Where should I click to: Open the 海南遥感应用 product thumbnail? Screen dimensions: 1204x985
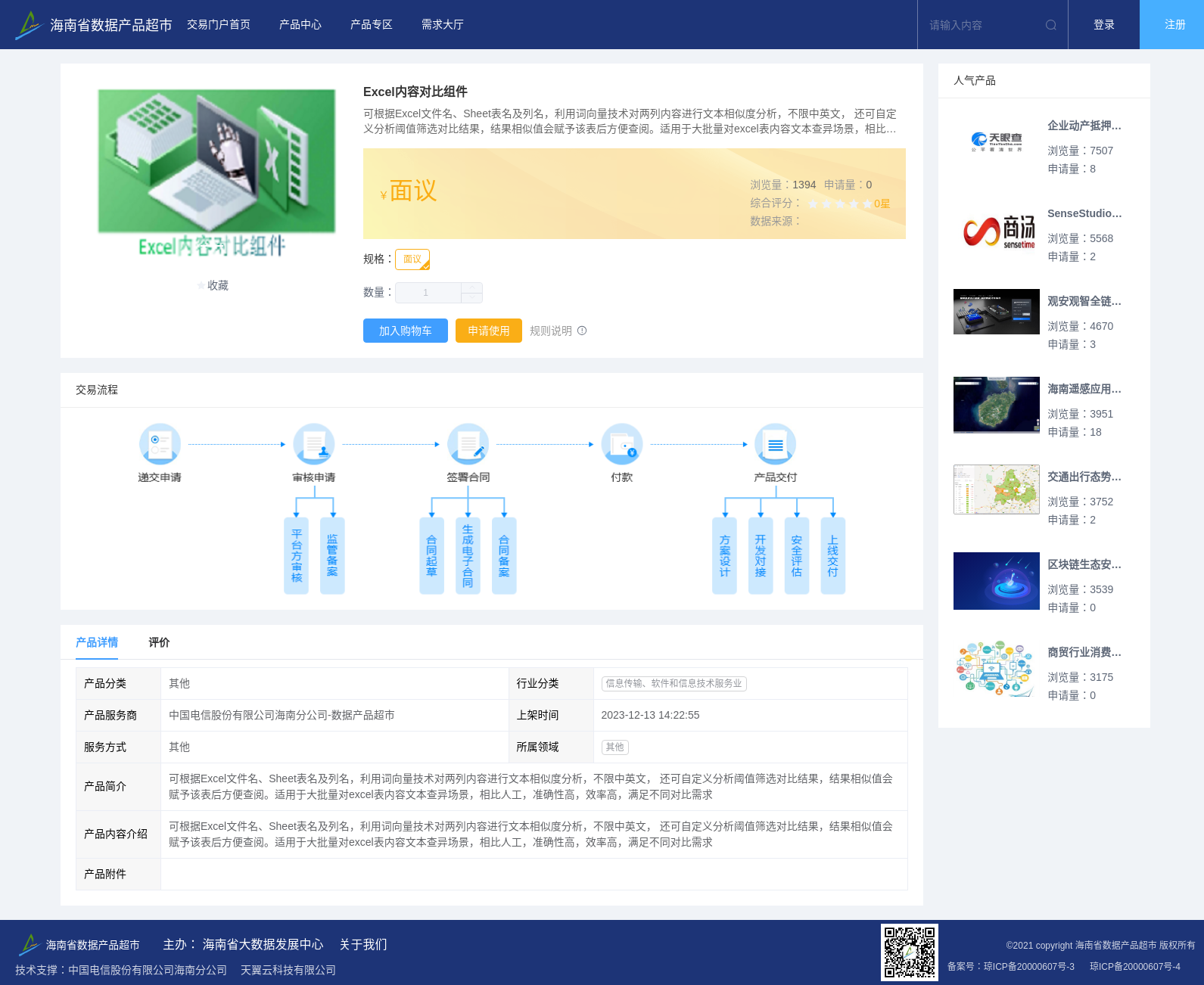997,405
